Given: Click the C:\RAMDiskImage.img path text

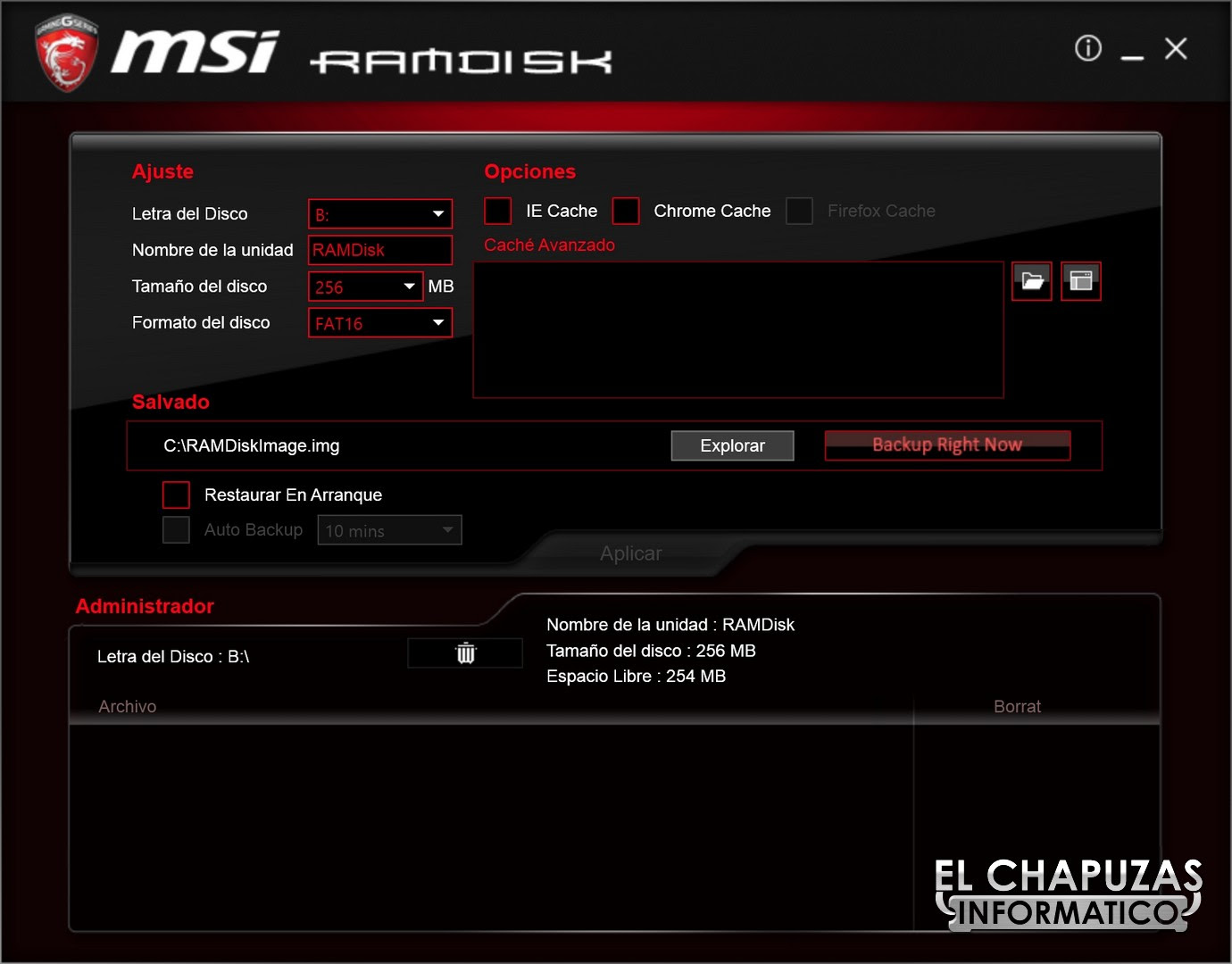Looking at the screenshot, I should pyautogui.click(x=252, y=445).
